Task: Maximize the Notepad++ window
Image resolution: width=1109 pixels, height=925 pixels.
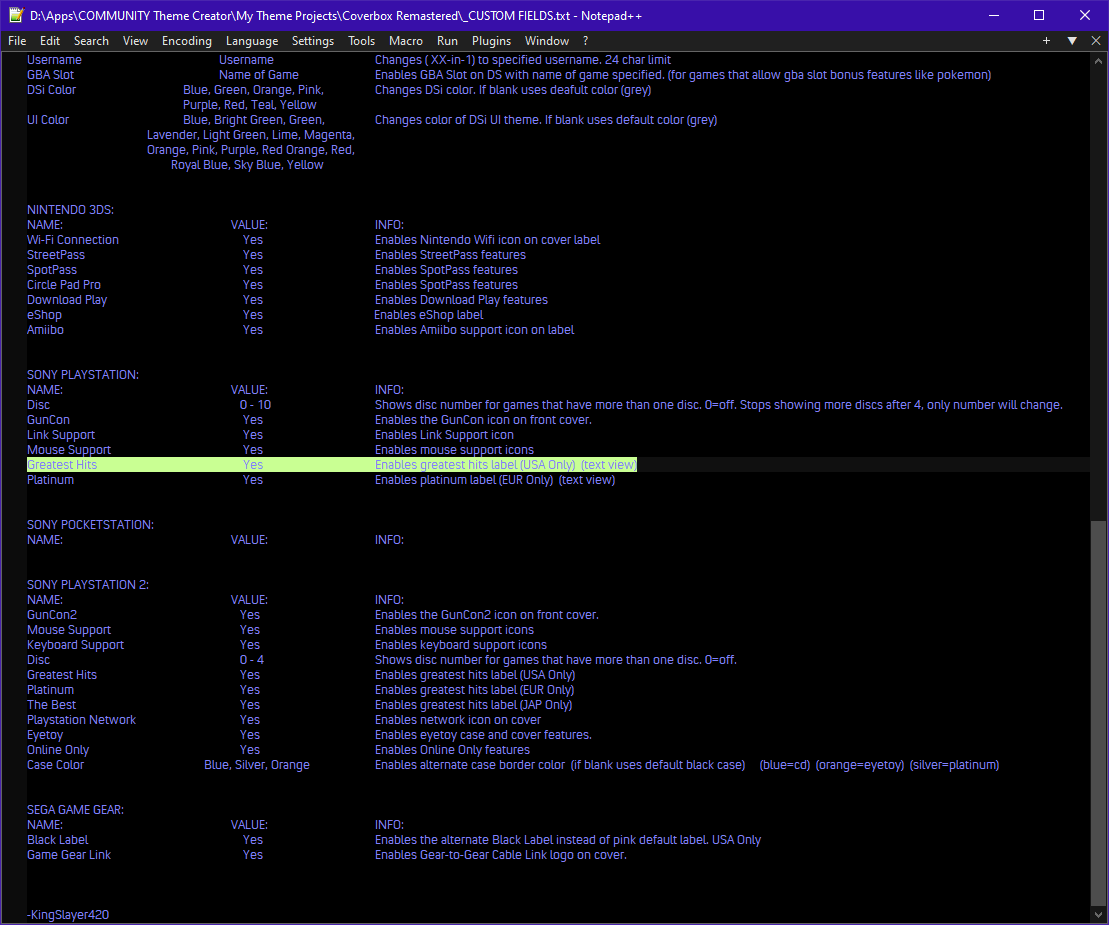Action: click(x=1039, y=15)
